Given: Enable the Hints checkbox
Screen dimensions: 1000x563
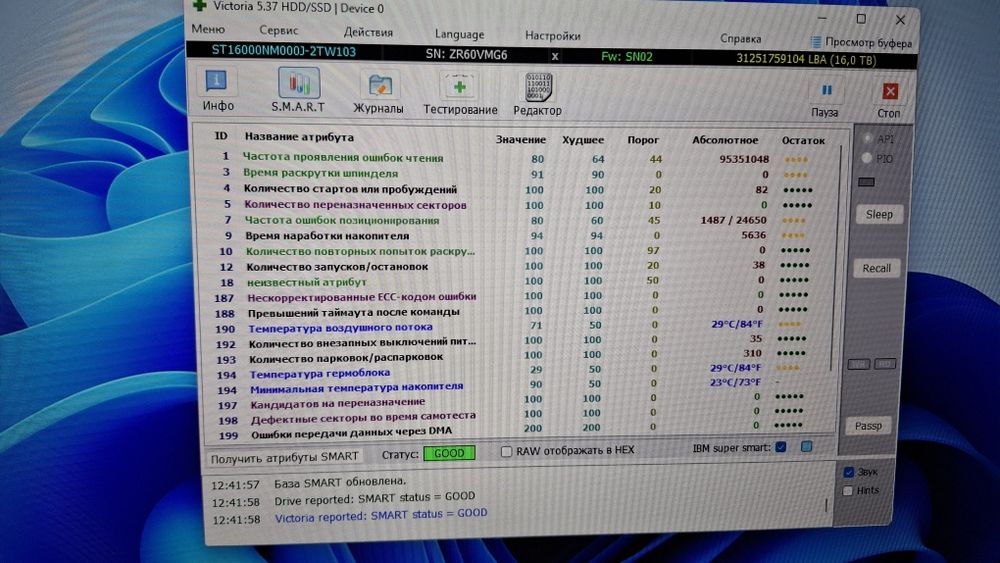Looking at the screenshot, I should pos(847,490).
